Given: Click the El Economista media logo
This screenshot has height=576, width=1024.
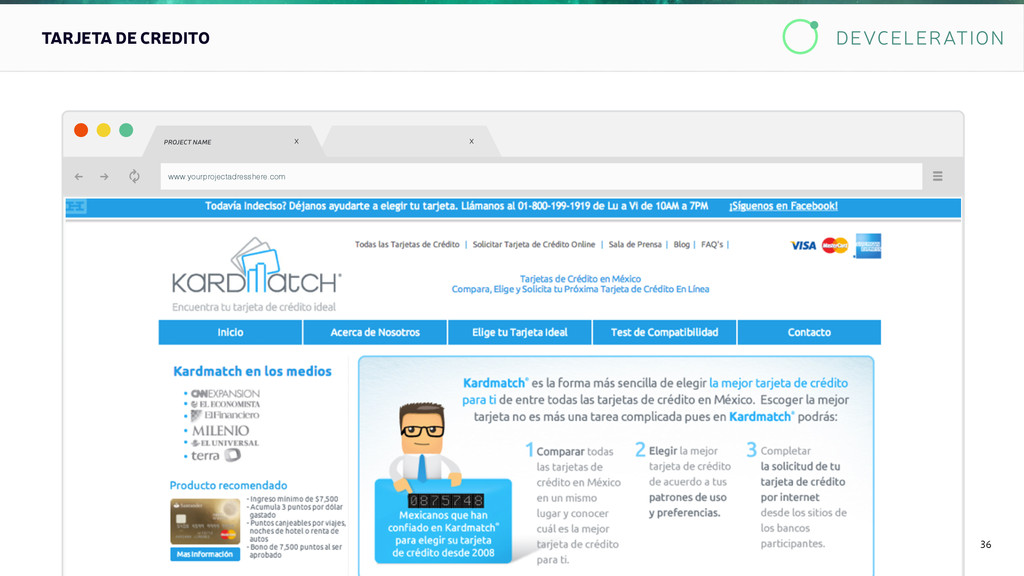Looking at the screenshot, I should (x=225, y=404).
